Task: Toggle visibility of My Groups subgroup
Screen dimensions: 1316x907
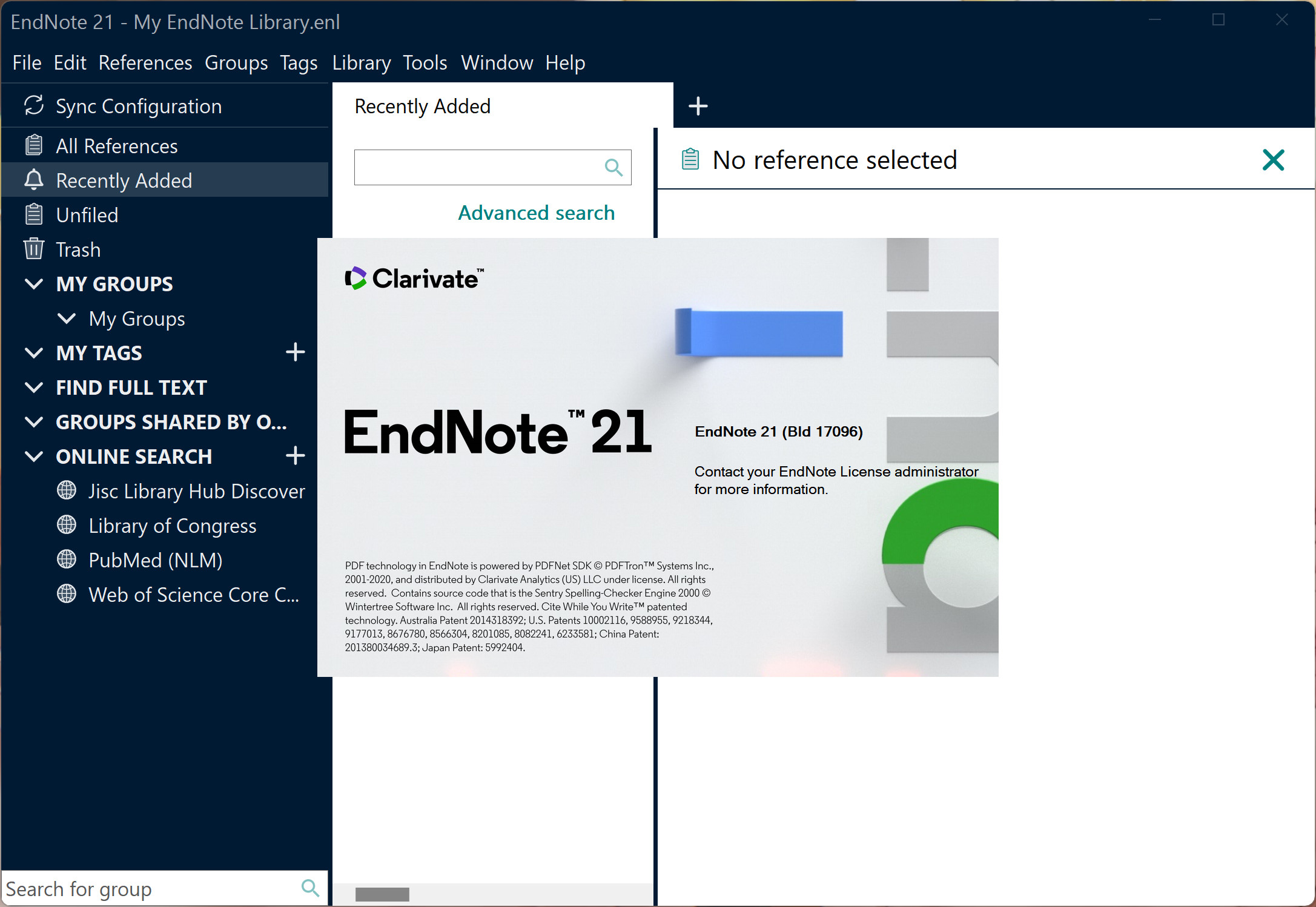Action: tap(67, 318)
